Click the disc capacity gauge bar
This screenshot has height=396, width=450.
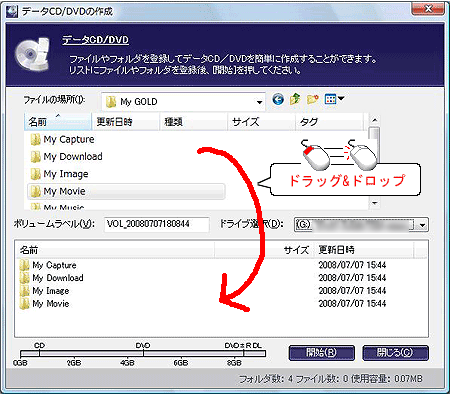(143, 353)
